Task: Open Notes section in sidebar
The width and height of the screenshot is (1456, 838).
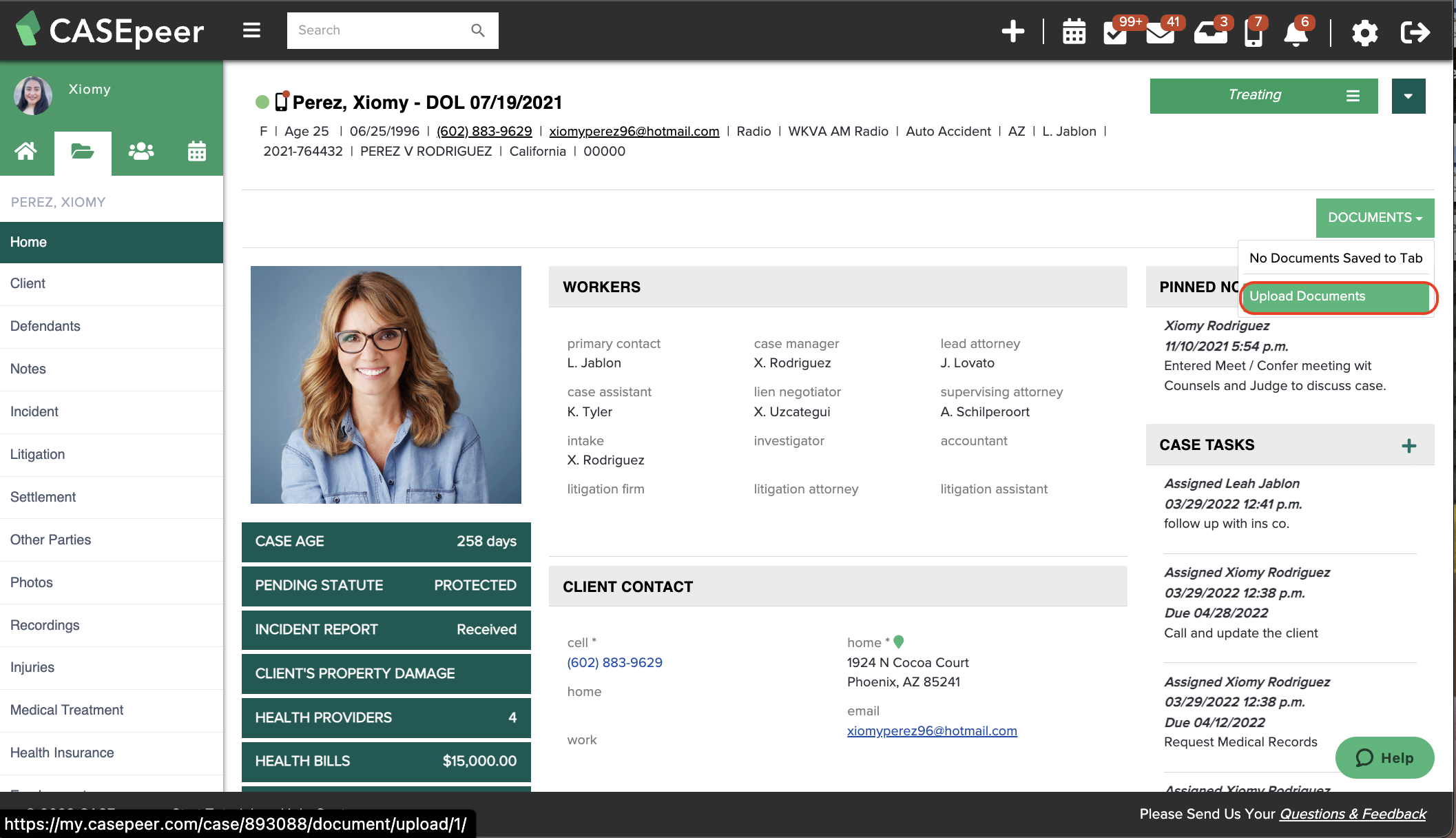Action: (x=112, y=369)
